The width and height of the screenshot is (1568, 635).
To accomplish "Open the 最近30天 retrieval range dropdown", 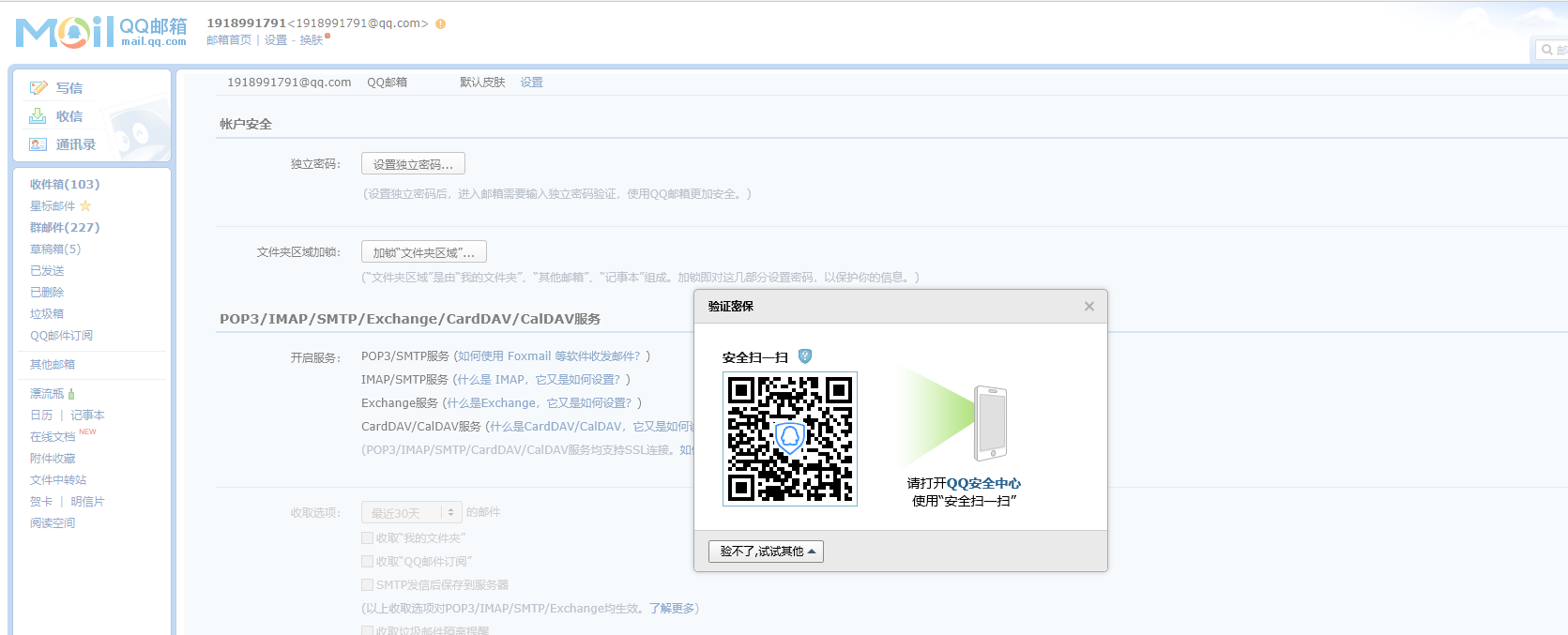I will [x=412, y=513].
